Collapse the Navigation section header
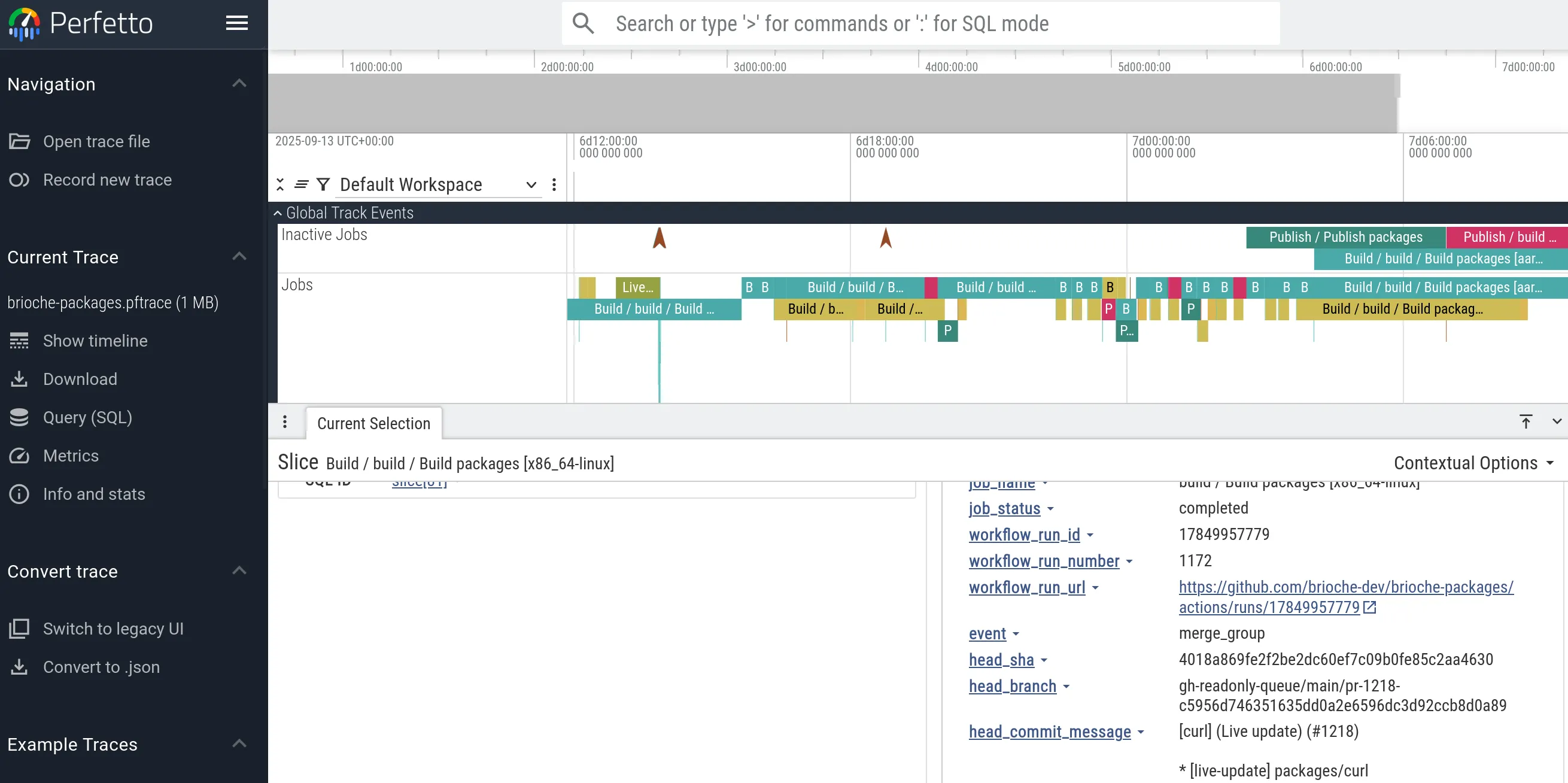Screen dimensions: 1568x783 239,83
